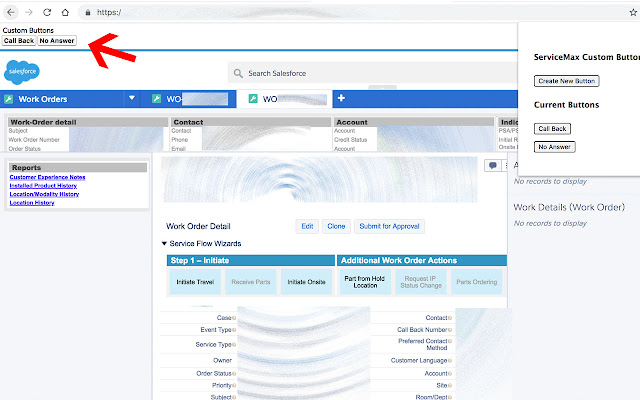Click Request IP Status Change action

(421, 282)
